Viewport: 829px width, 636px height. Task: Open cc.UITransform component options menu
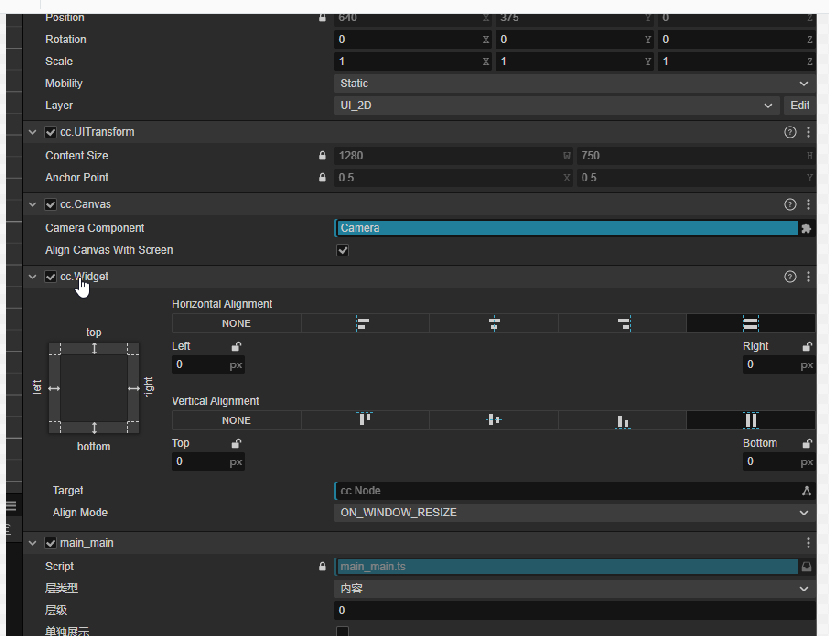coord(808,132)
